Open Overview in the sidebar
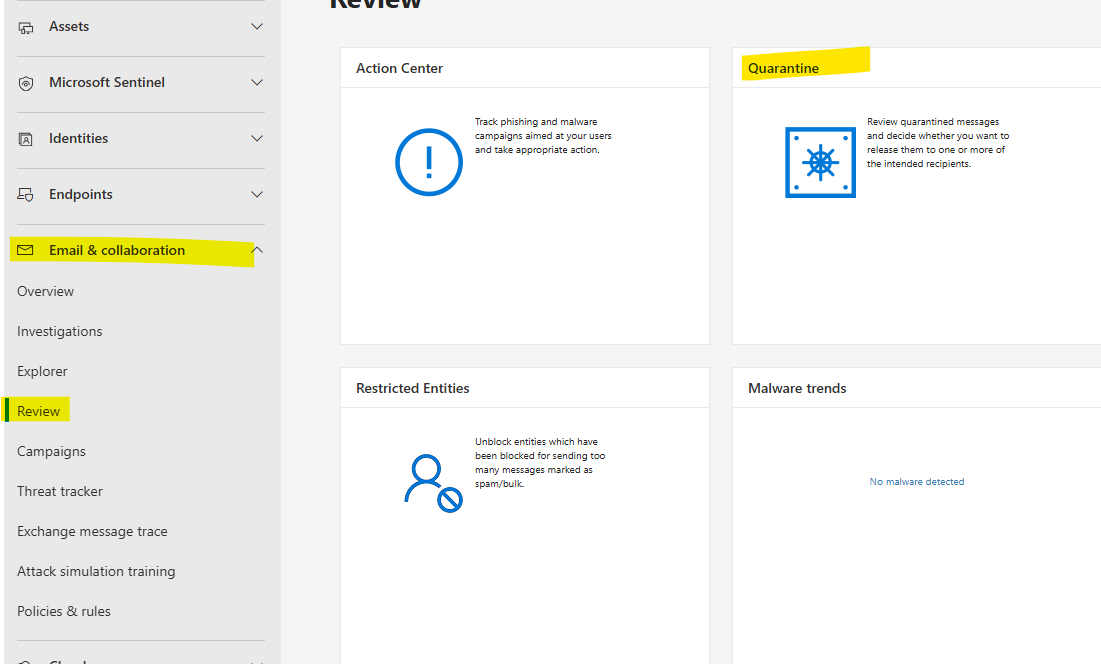Image resolution: width=1101 pixels, height=664 pixels. tap(46, 291)
